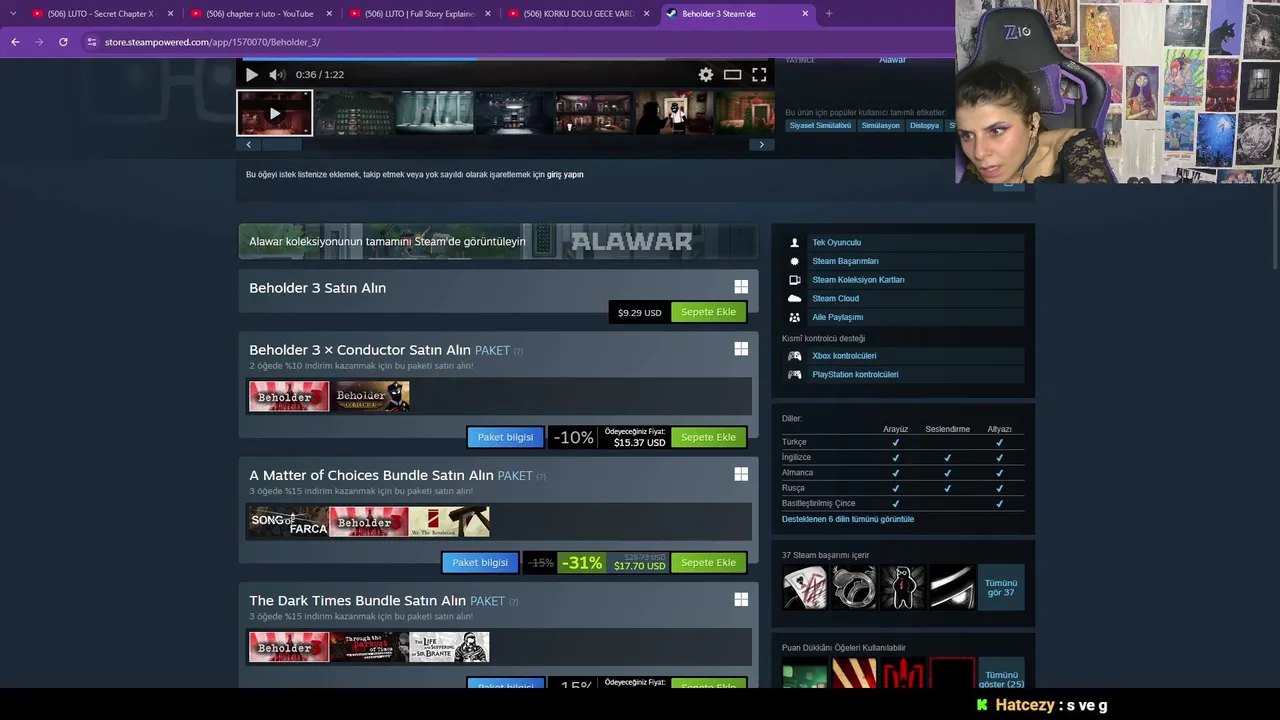
Task: Close the Beholder 3 Steam'de tab
Action: 805,14
